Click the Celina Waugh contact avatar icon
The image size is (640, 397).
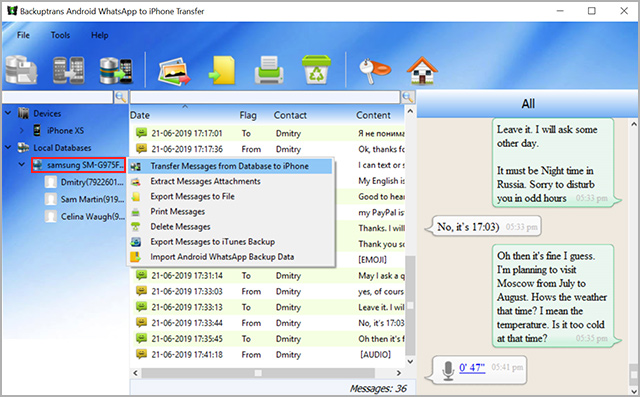[51, 216]
